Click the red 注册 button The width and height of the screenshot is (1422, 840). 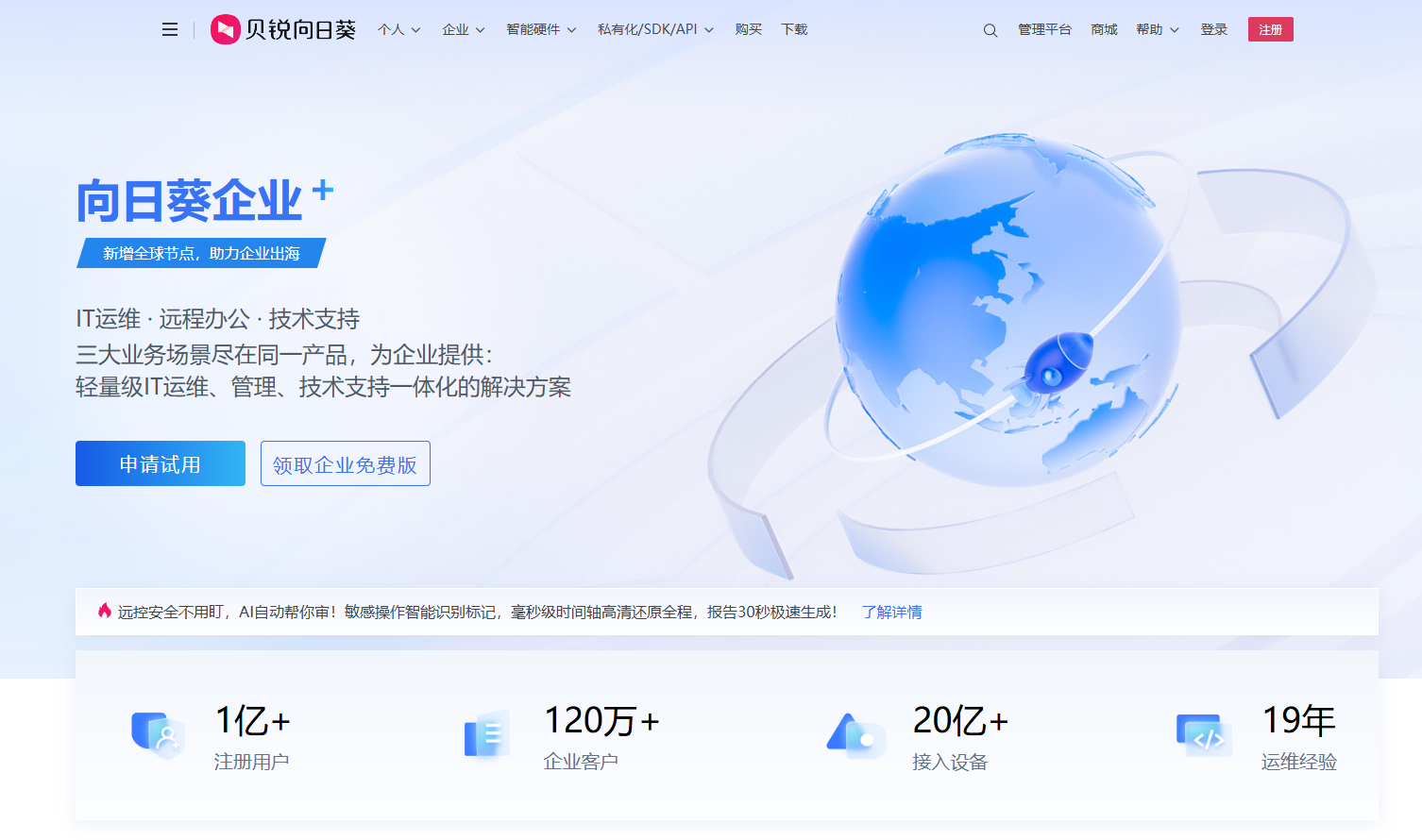point(1270,29)
